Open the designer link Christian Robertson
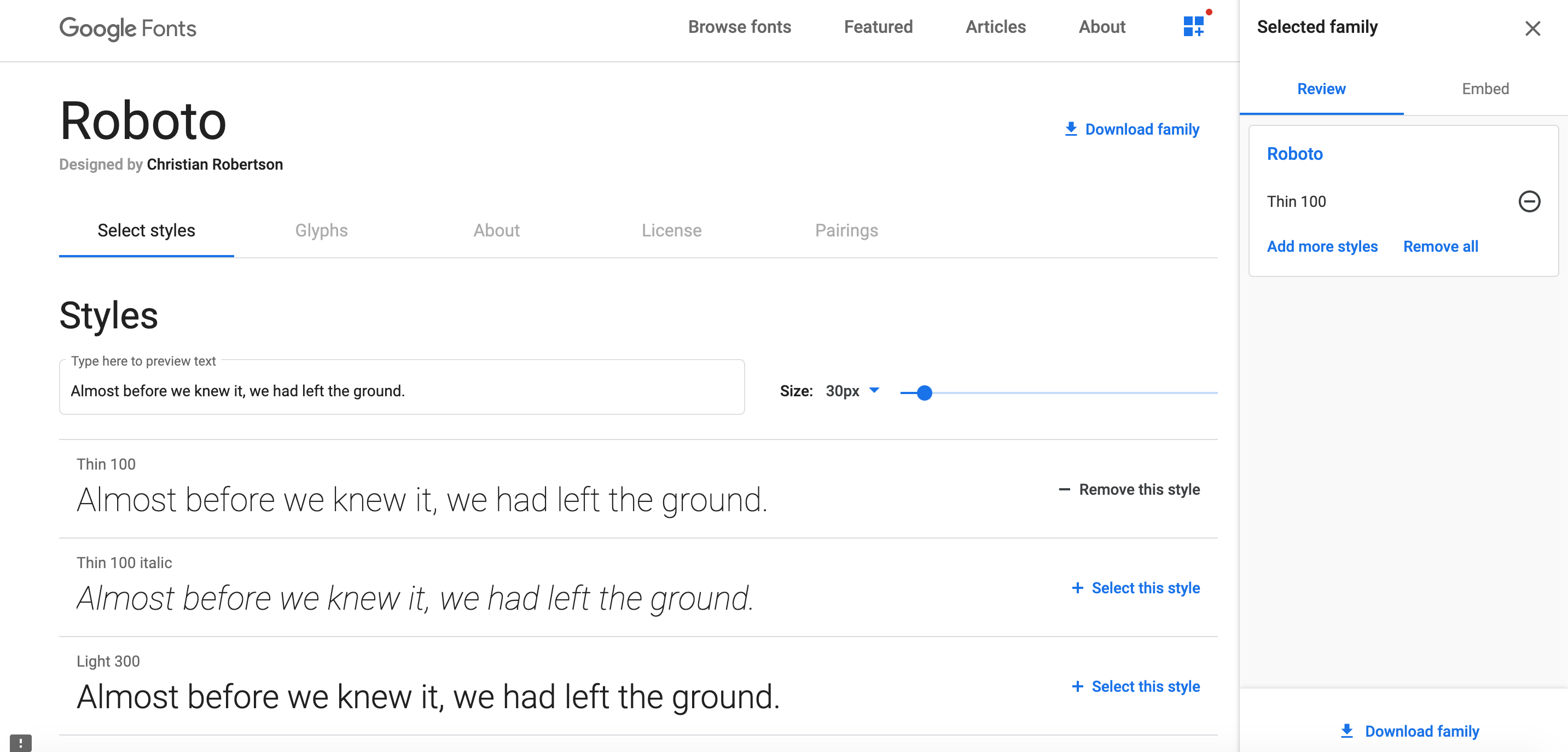This screenshot has width=1568, height=752. tap(215, 164)
